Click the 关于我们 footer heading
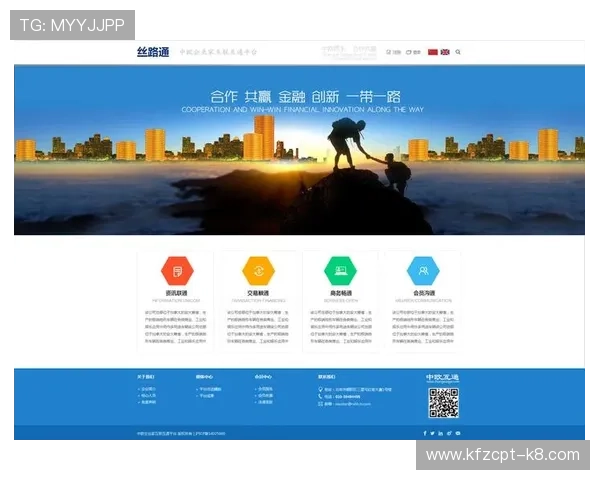This screenshot has width=600, height=480. click(145, 377)
